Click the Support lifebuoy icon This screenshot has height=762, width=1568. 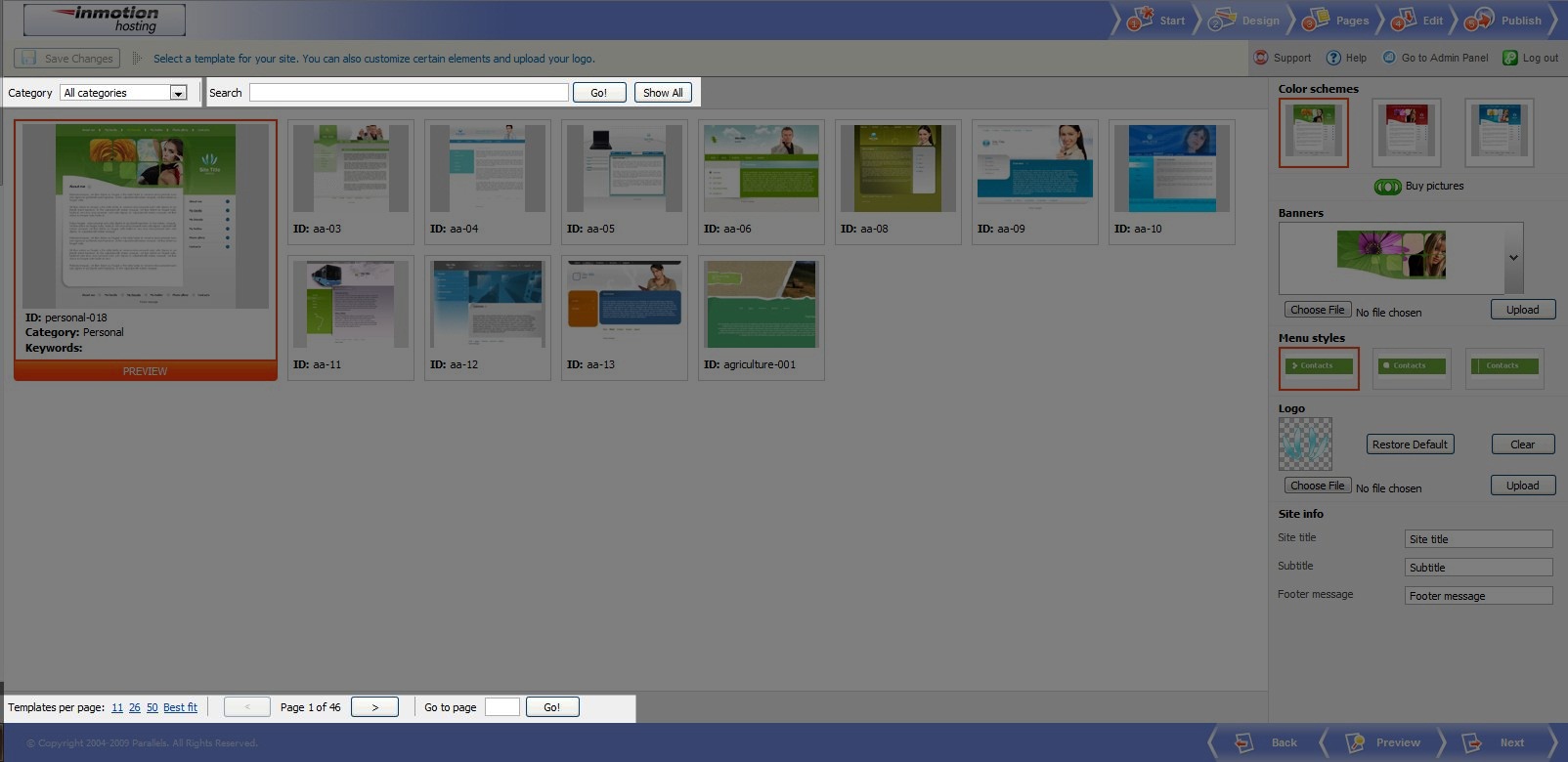pyautogui.click(x=1261, y=58)
